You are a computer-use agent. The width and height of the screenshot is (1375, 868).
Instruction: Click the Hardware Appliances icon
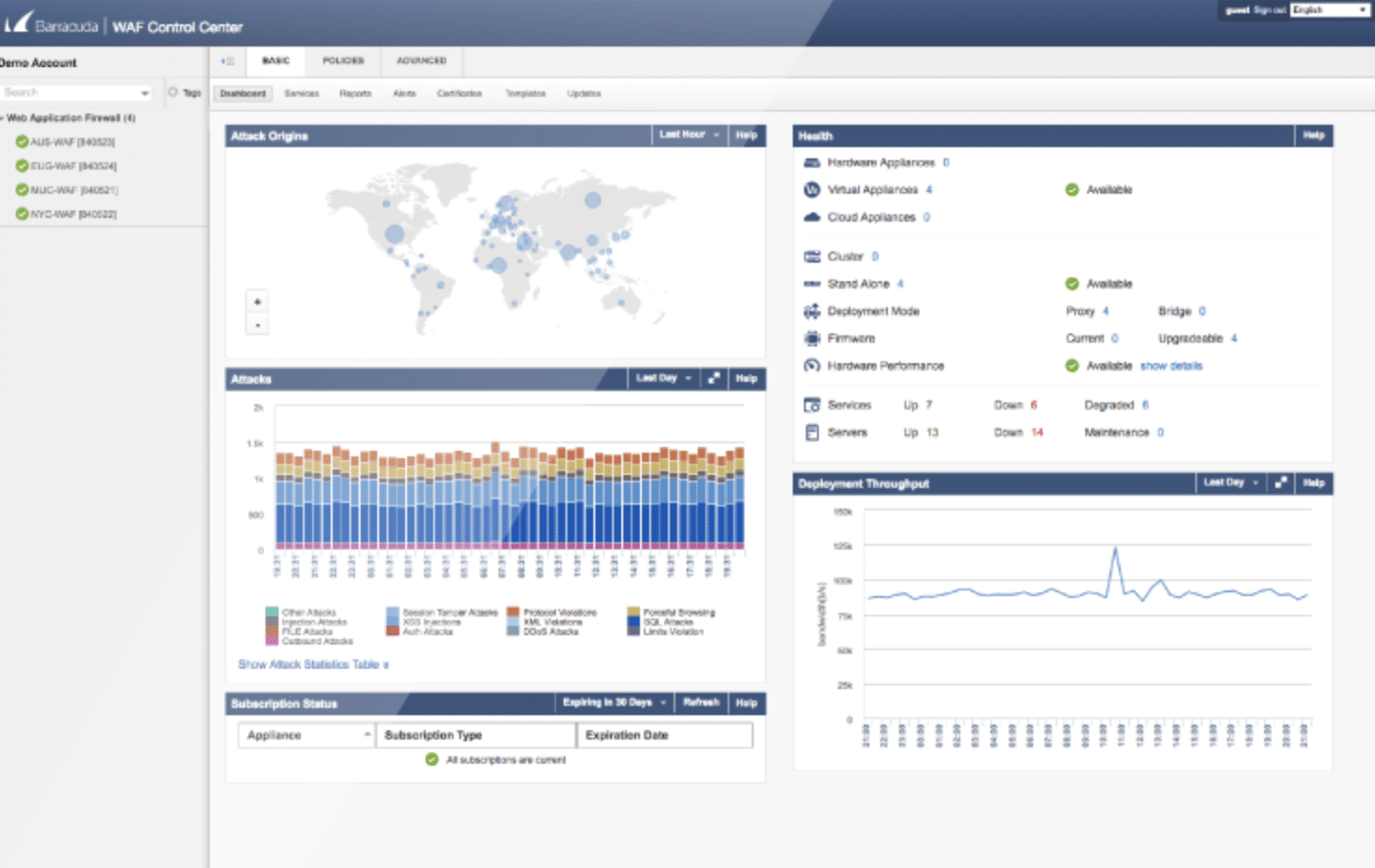811,163
